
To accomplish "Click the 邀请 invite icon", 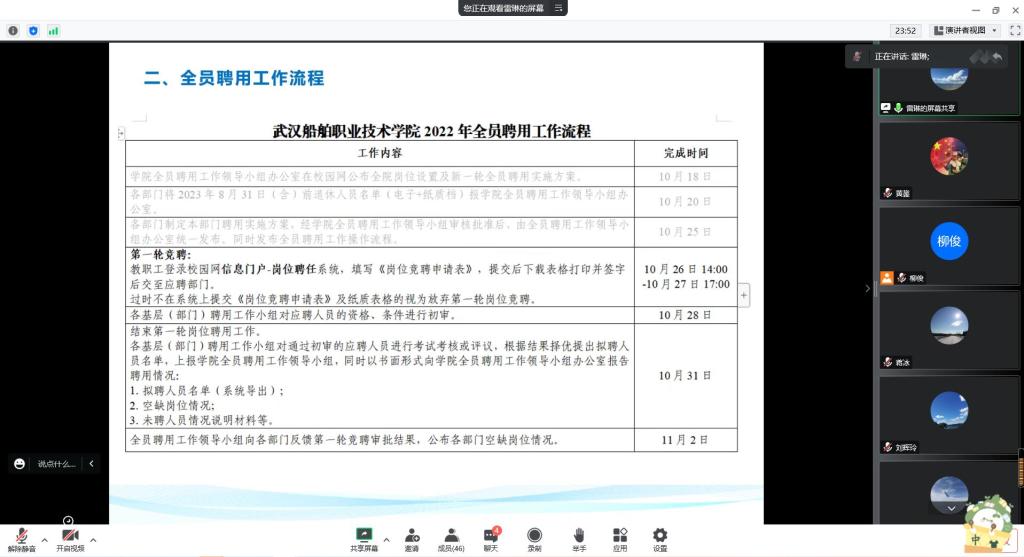I will (x=411, y=538).
